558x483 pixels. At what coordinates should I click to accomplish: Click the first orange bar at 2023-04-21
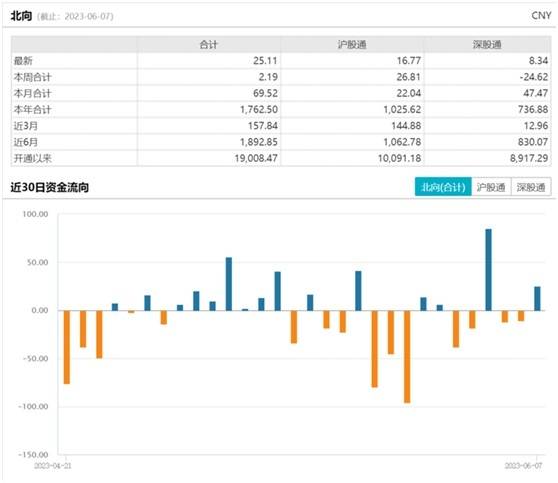tap(67, 347)
